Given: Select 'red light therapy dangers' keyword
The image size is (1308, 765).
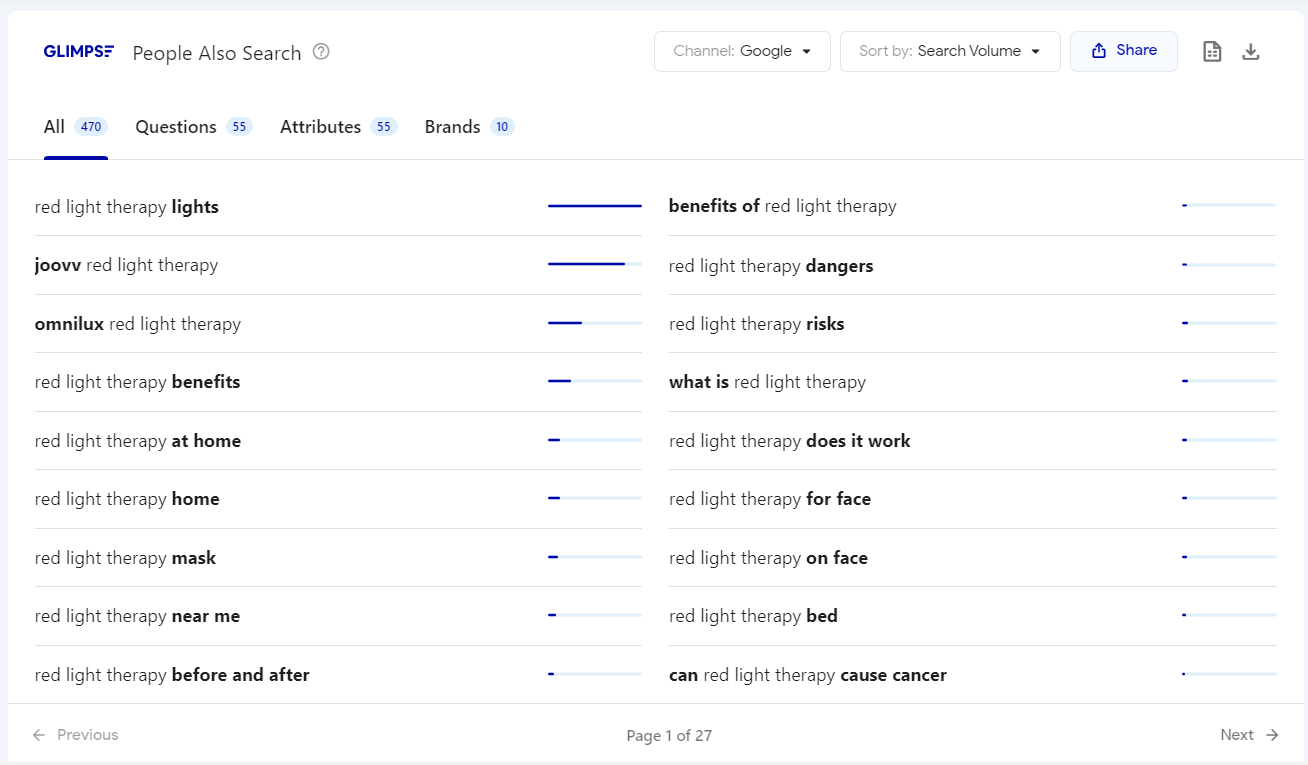Looking at the screenshot, I should [x=771, y=266].
